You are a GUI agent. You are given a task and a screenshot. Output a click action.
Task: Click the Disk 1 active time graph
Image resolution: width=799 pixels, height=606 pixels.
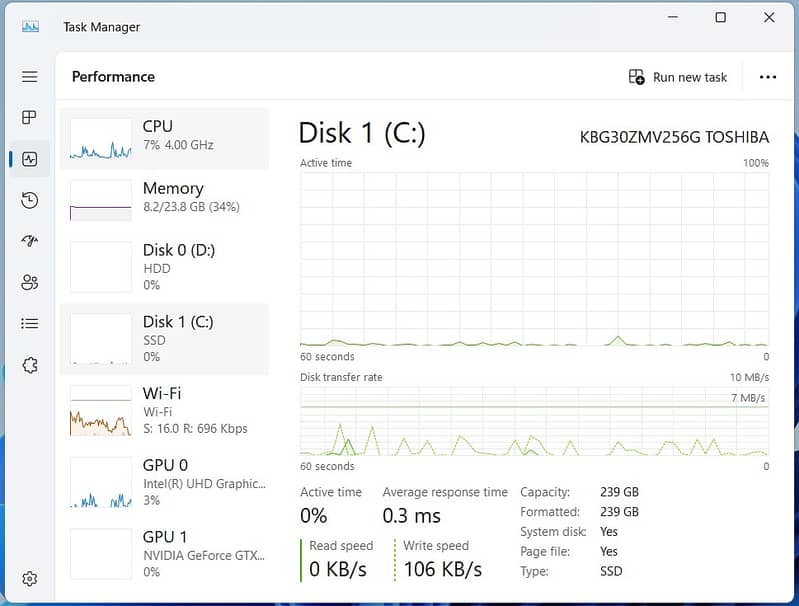pyautogui.click(x=534, y=260)
